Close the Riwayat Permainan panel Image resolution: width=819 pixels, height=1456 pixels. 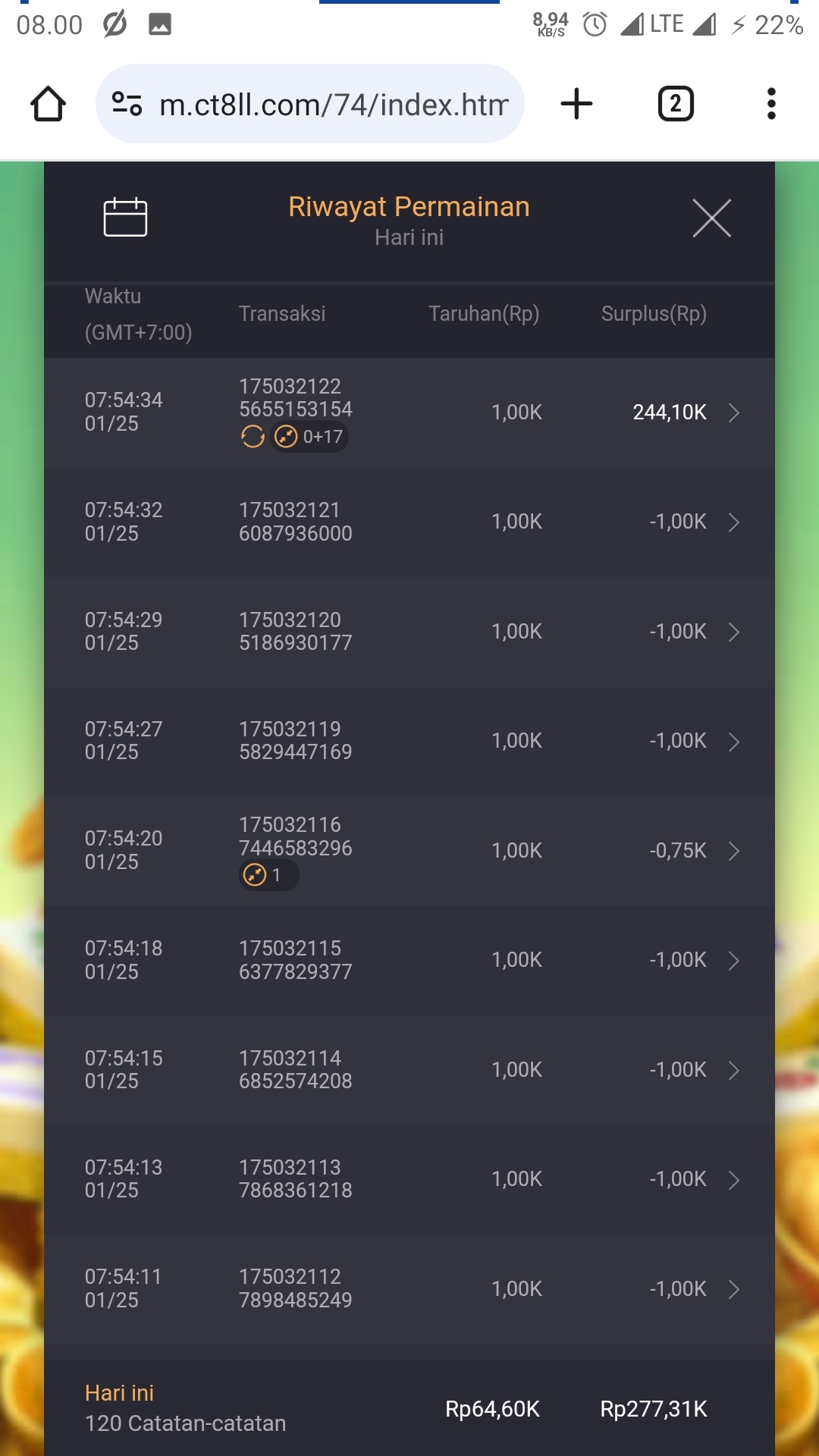[x=711, y=218]
